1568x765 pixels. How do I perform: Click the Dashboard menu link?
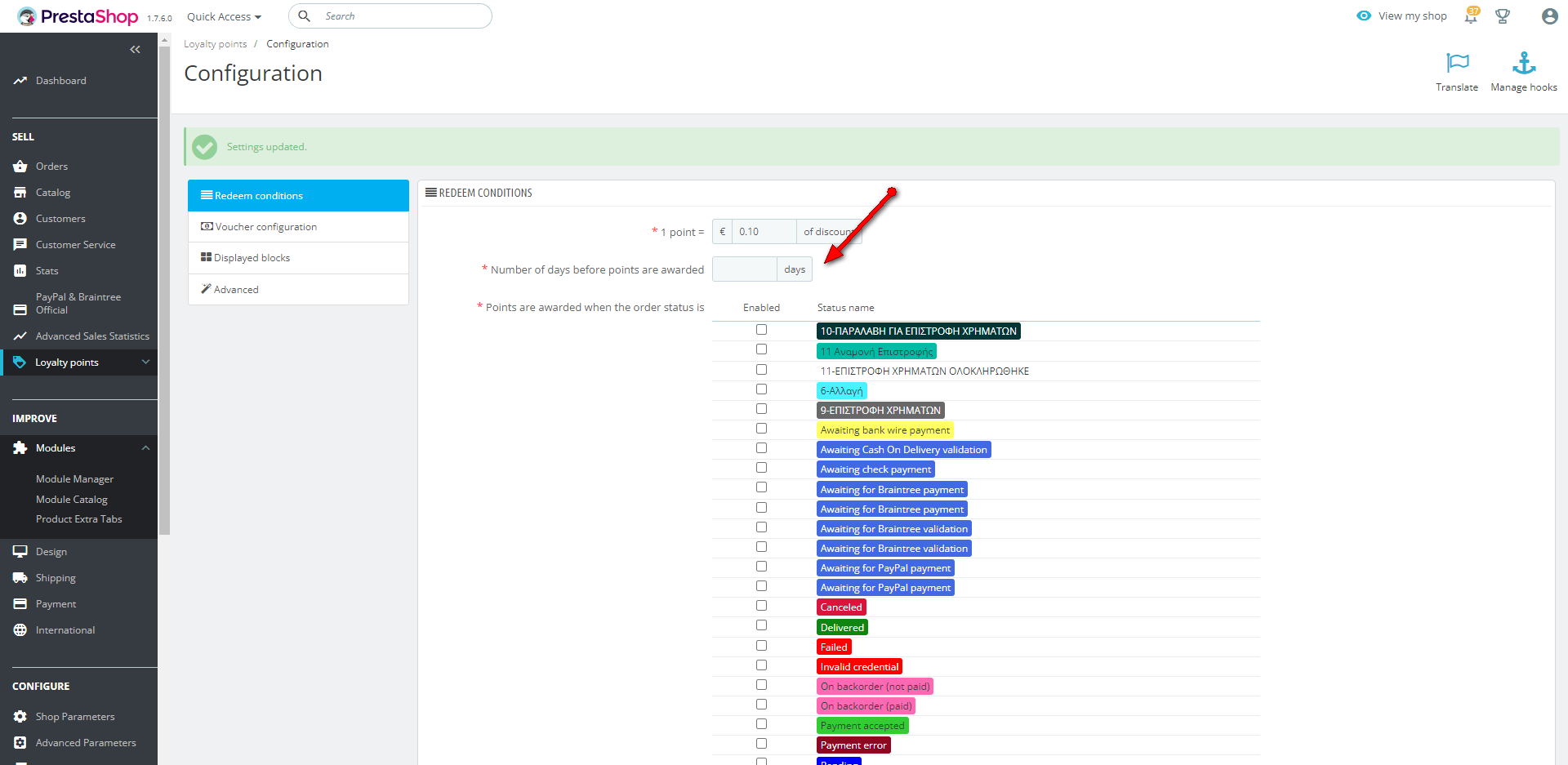point(61,81)
